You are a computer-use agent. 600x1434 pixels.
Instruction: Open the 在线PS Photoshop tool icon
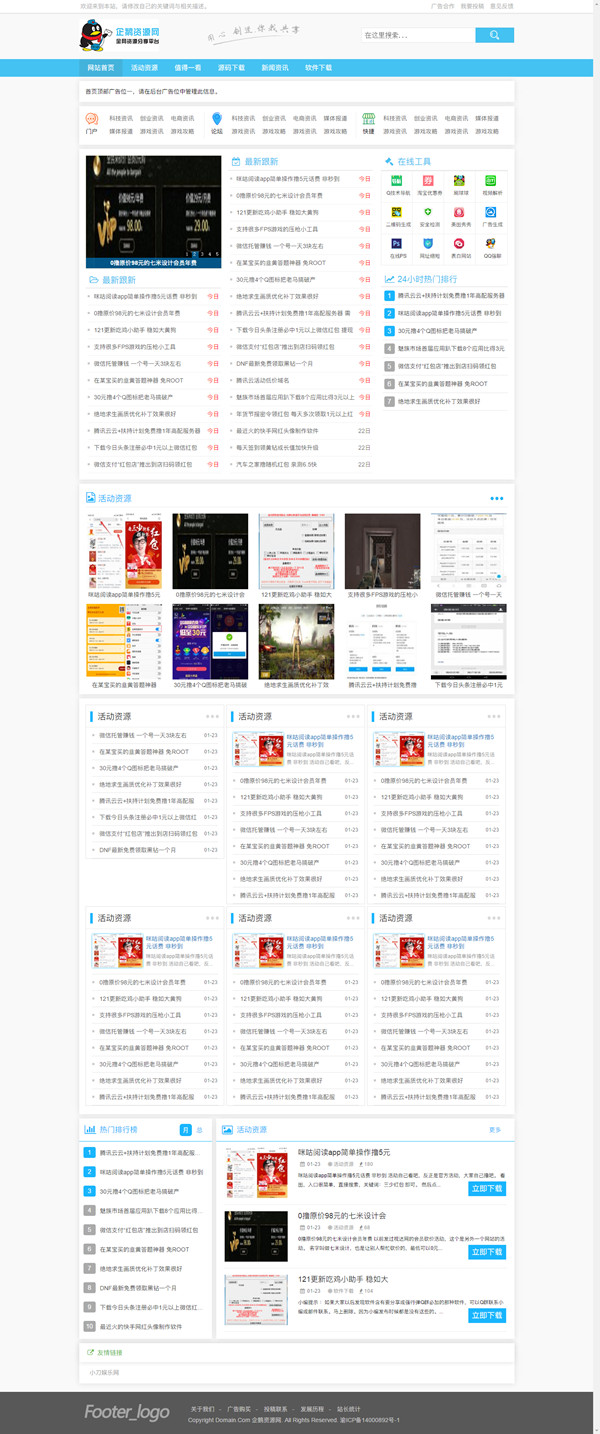click(396, 244)
